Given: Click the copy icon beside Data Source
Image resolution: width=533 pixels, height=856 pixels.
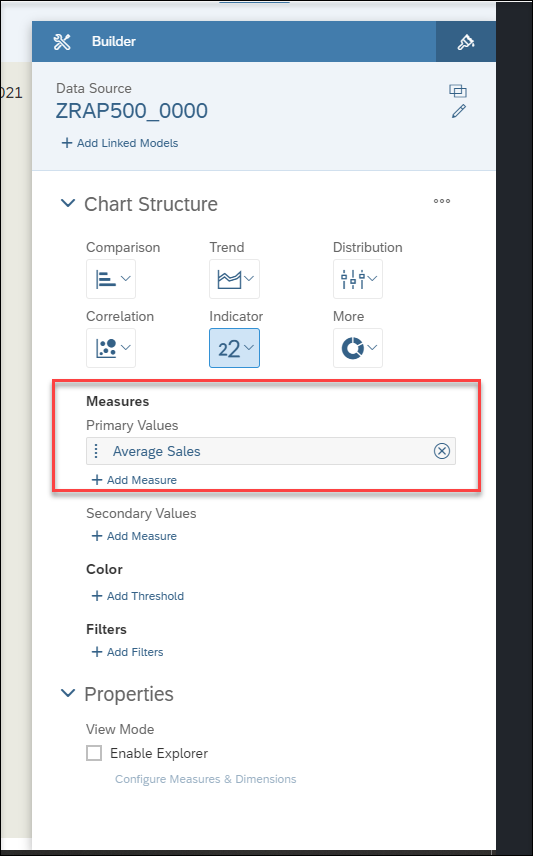Looking at the screenshot, I should [x=458, y=91].
